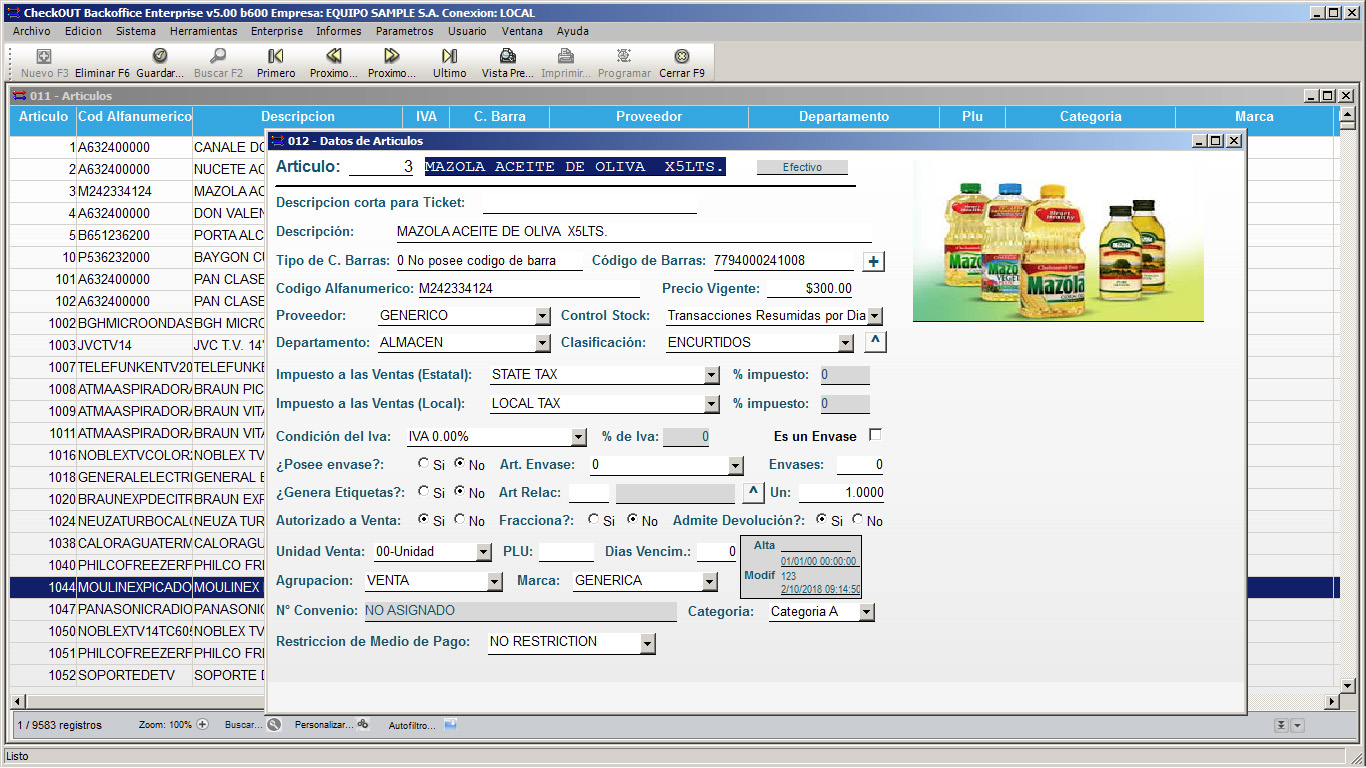Click the Código de Barras input field

click(784, 261)
